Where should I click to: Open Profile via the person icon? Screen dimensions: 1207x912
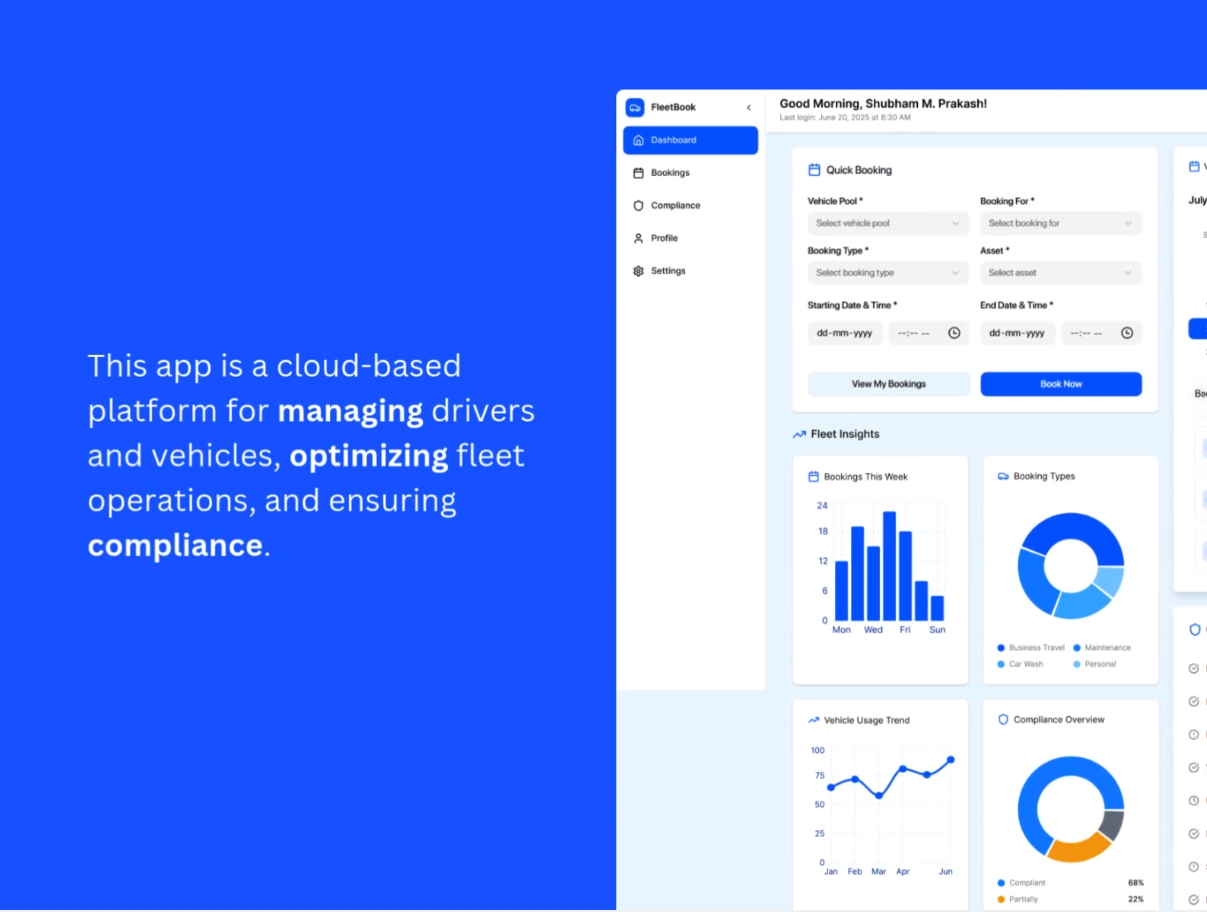(x=639, y=238)
